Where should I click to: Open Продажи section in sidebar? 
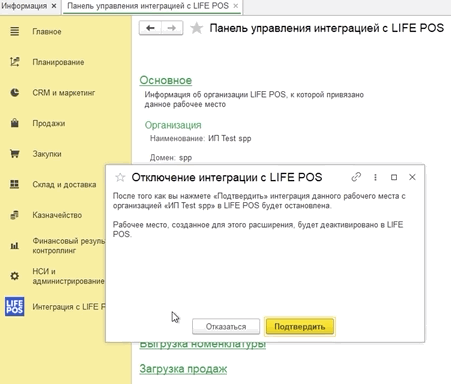point(49,123)
